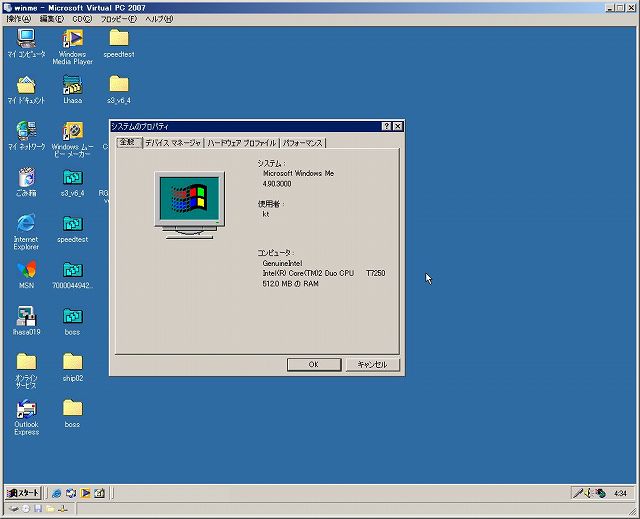Click the Intel(R) Core(TM)2 Duo CPU text
Viewport: 640px width, 519px height.
pyautogui.click(x=308, y=273)
